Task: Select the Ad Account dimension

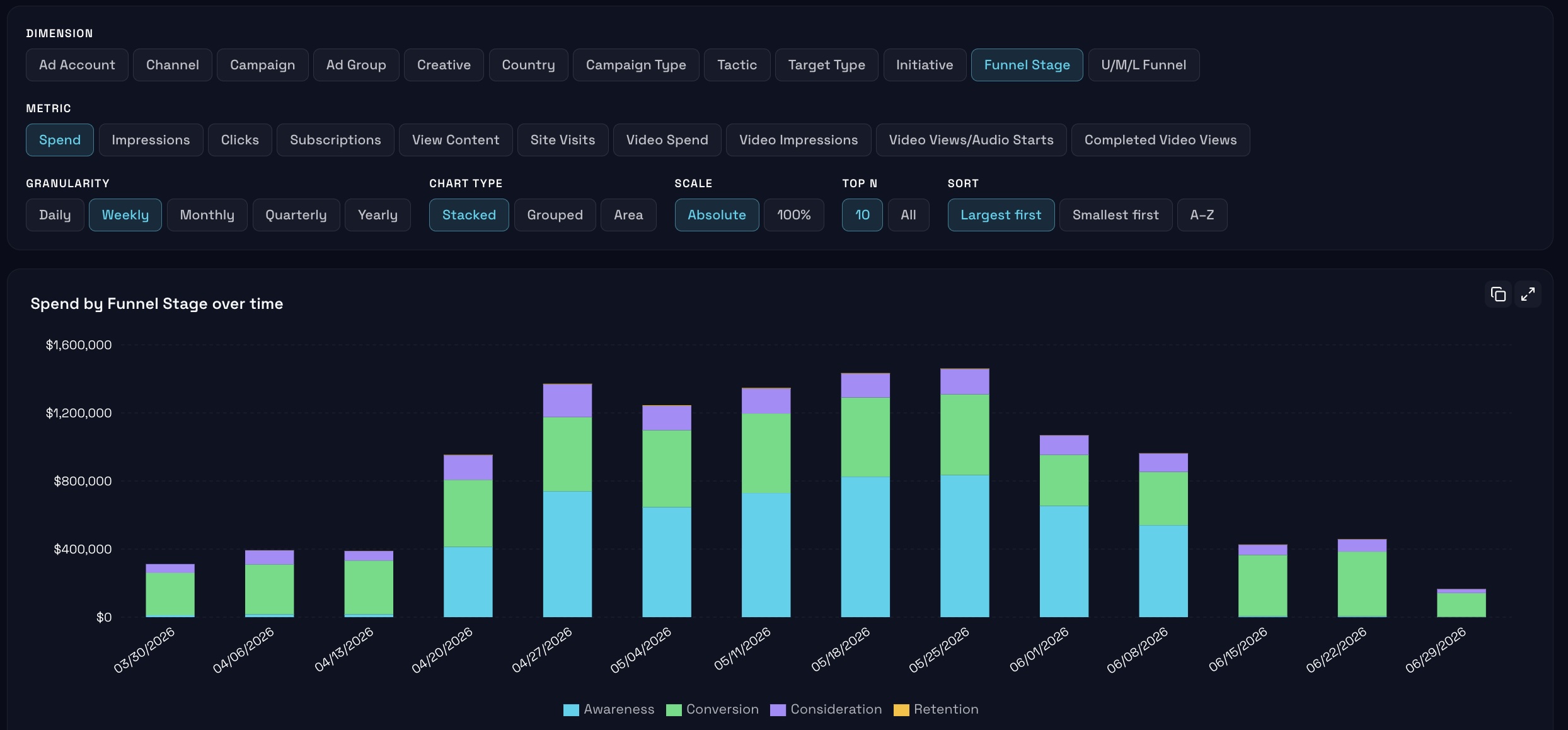Action: click(x=77, y=65)
